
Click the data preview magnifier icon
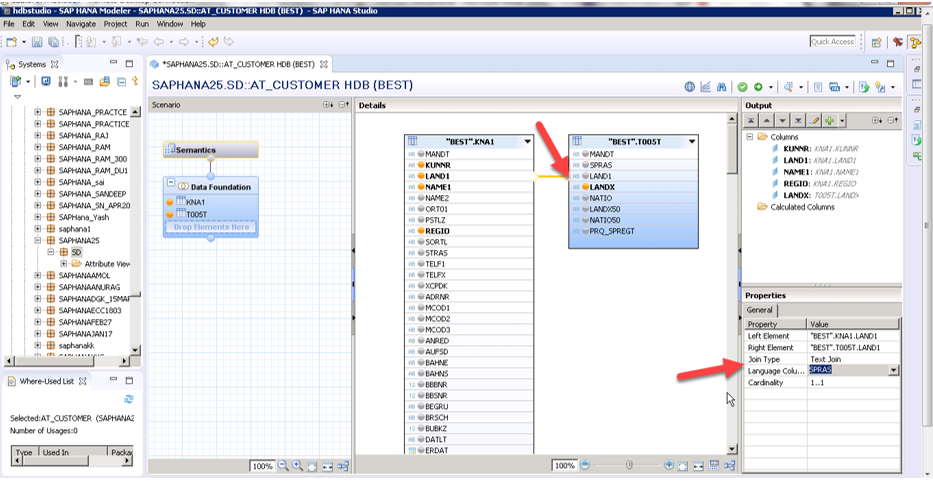[x=788, y=87]
